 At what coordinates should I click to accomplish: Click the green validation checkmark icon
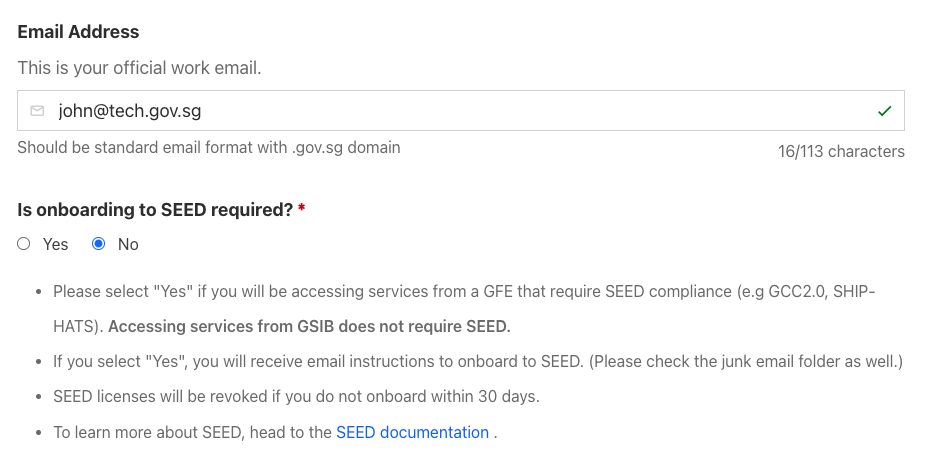[884, 111]
